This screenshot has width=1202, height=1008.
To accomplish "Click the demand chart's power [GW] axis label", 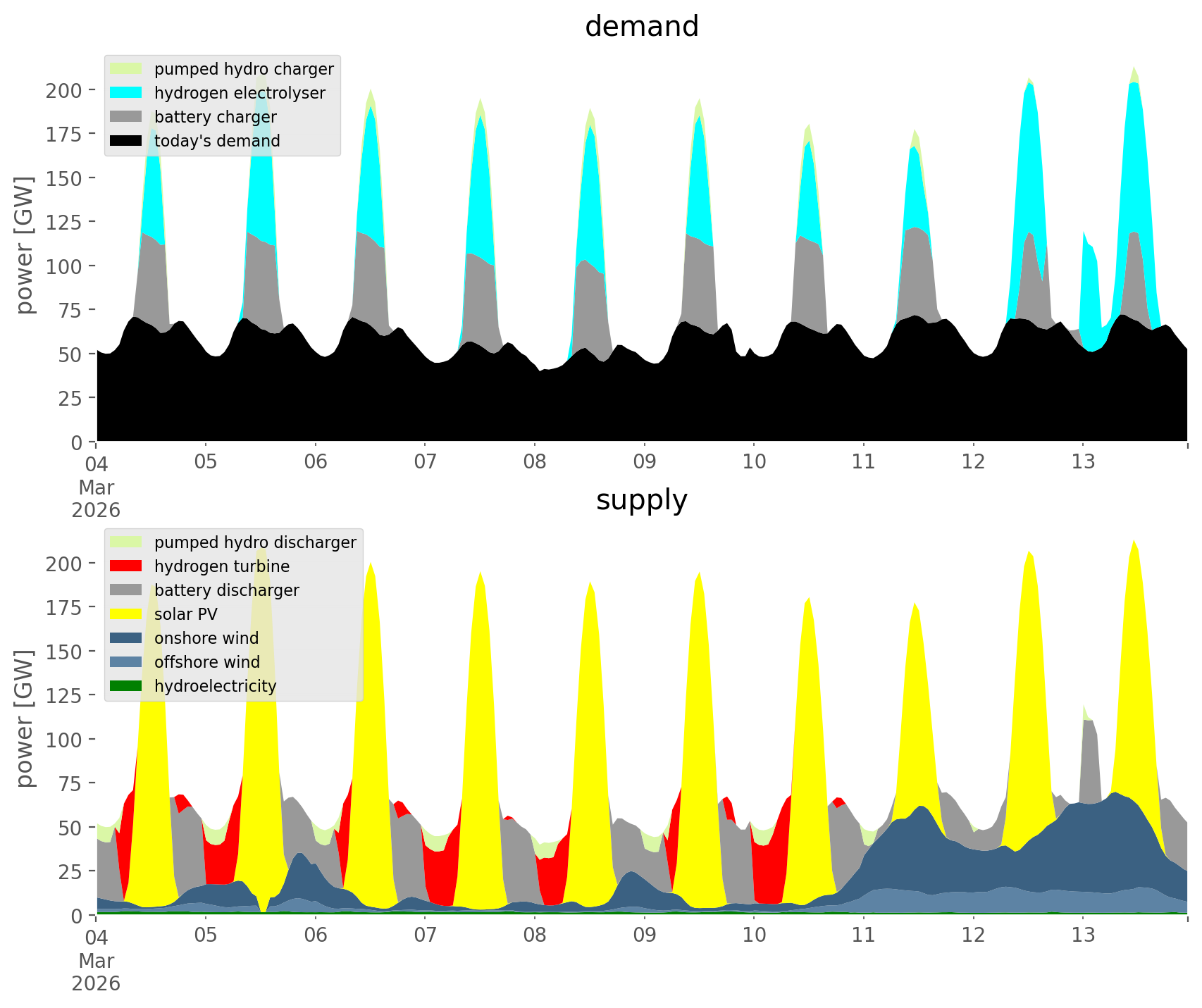I will (x=25, y=245).
